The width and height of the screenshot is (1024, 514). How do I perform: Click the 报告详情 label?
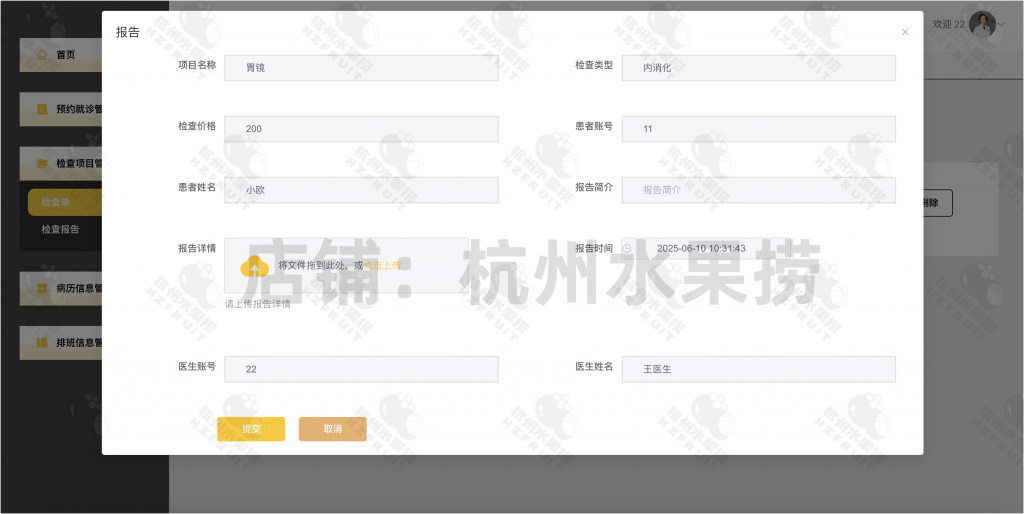[x=197, y=248]
